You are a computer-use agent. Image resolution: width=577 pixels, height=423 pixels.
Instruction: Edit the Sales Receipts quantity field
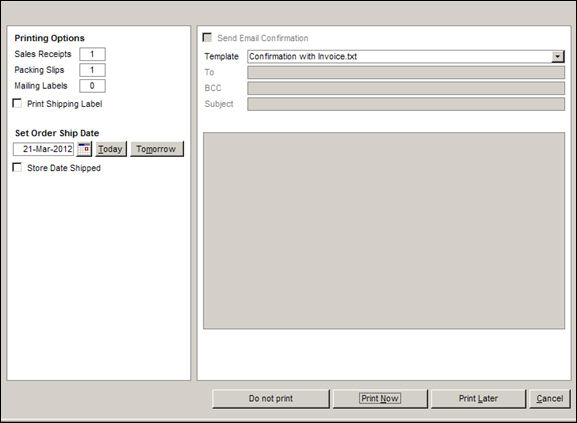tap(92, 54)
